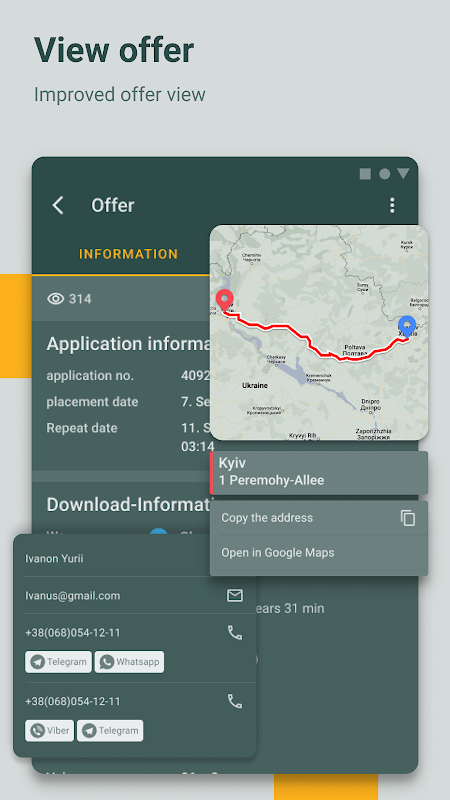
Task: Click the Poltava label on the map
Action: 354,350
